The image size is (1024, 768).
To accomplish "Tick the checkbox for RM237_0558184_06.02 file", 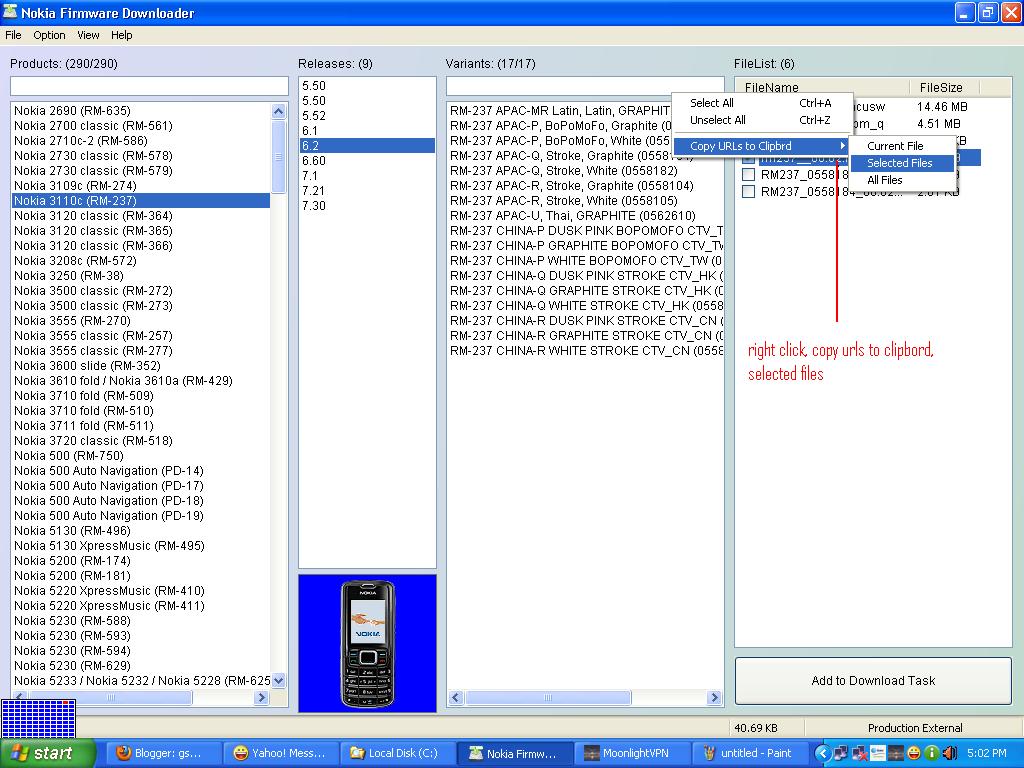I will click(x=748, y=191).
